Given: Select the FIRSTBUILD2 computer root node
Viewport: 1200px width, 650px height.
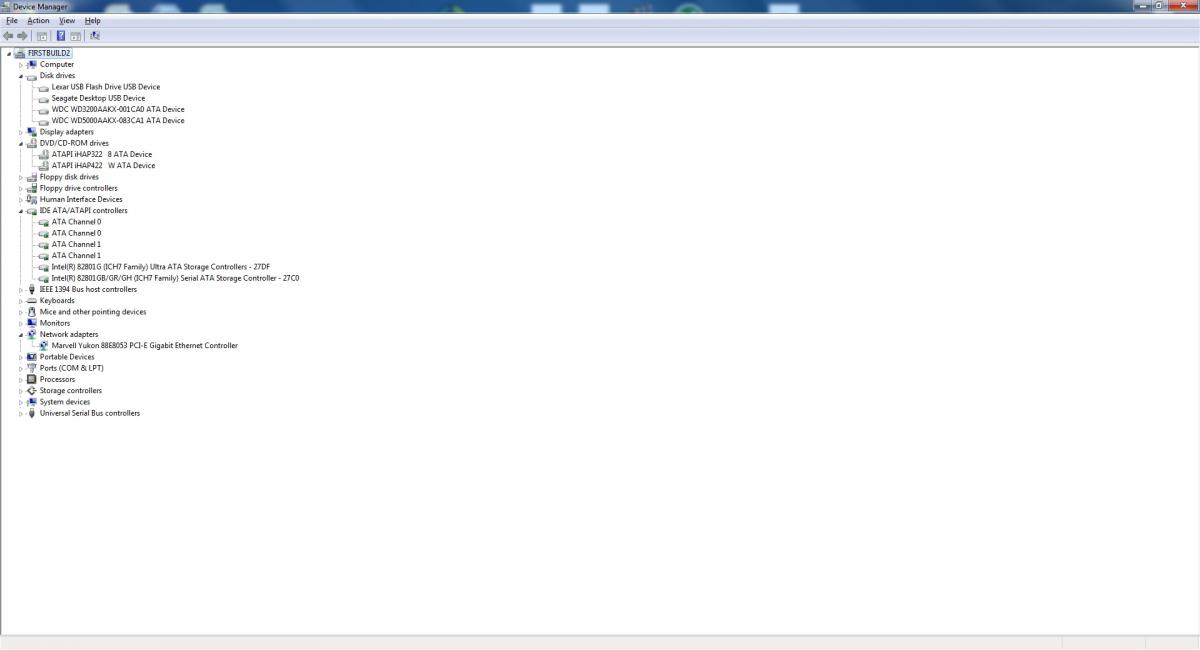Looking at the screenshot, I should coord(49,53).
